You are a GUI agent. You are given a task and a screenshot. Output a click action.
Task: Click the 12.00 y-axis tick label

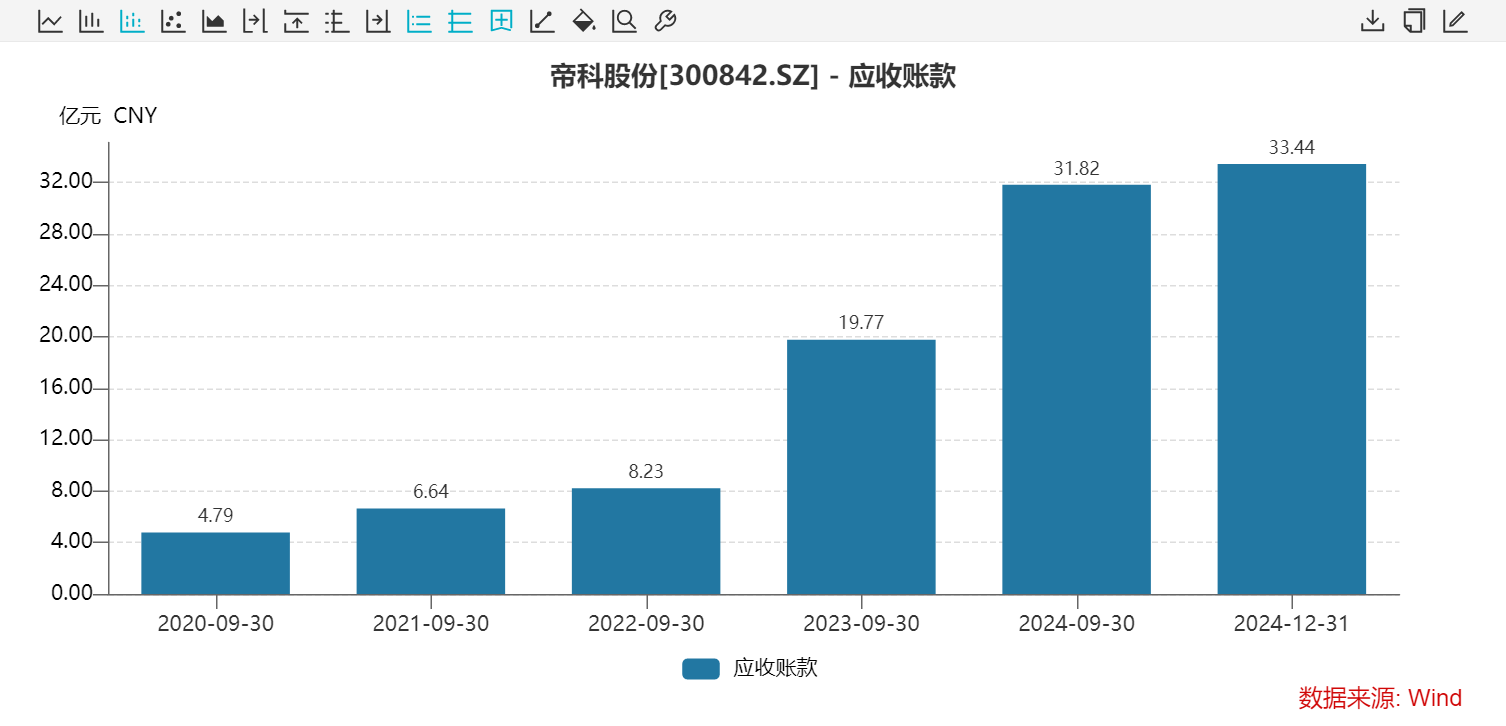(64, 439)
